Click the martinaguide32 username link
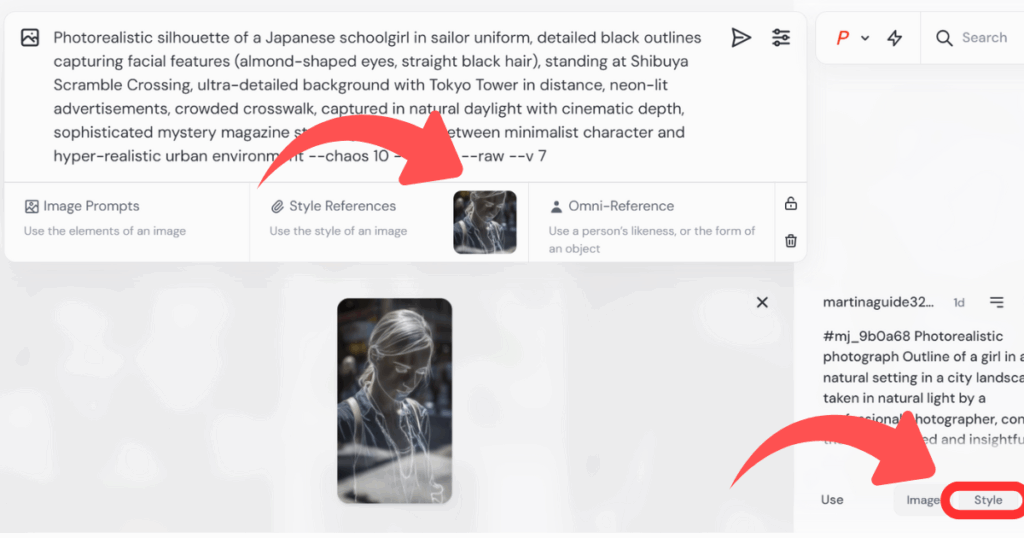 point(878,302)
